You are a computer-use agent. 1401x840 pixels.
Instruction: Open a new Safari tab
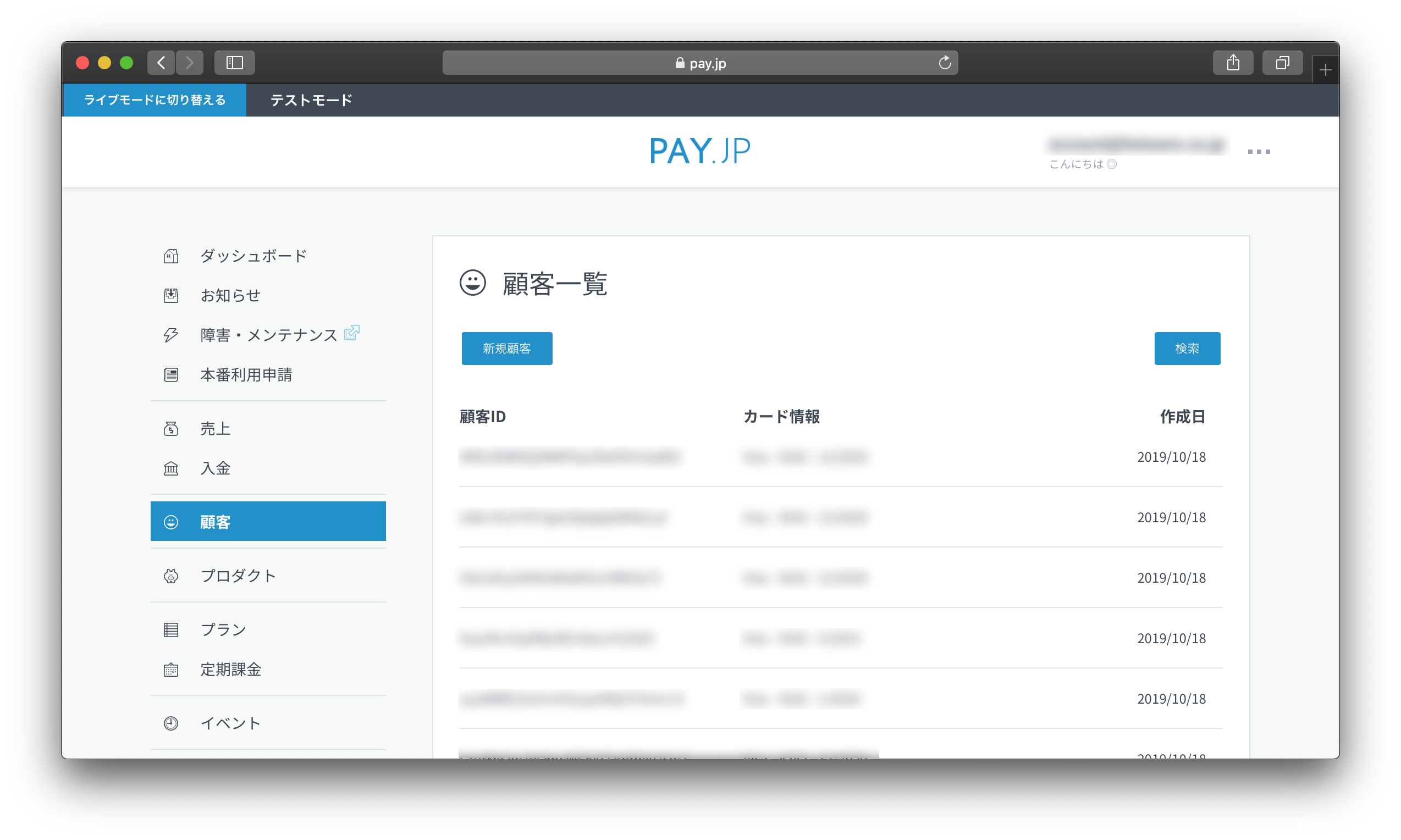click(x=1325, y=70)
